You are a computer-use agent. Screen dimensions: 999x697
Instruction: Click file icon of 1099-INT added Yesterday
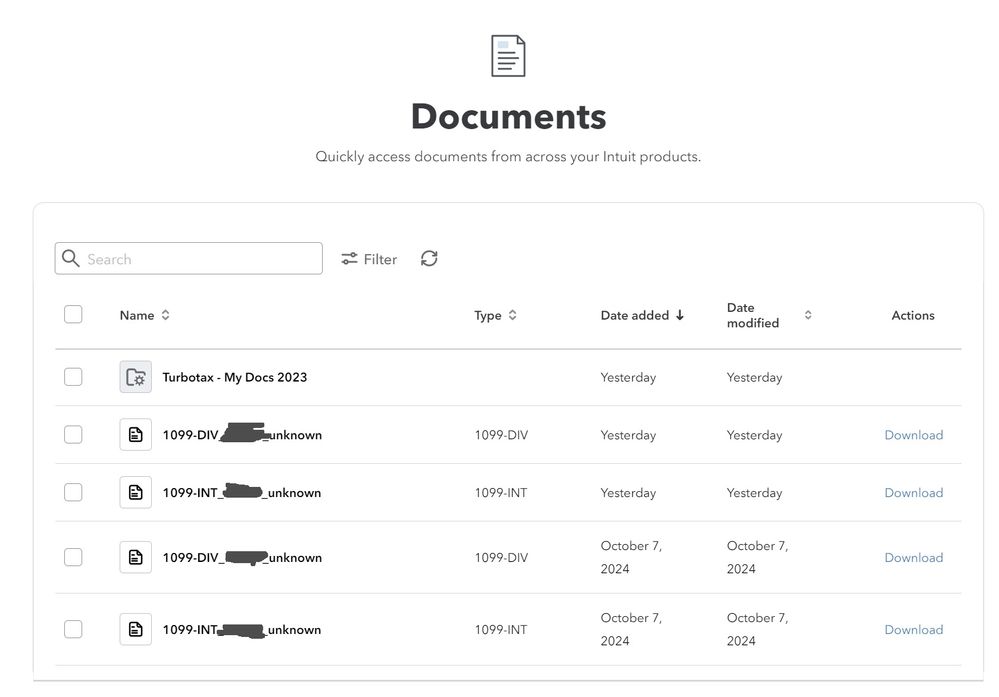click(x=136, y=492)
